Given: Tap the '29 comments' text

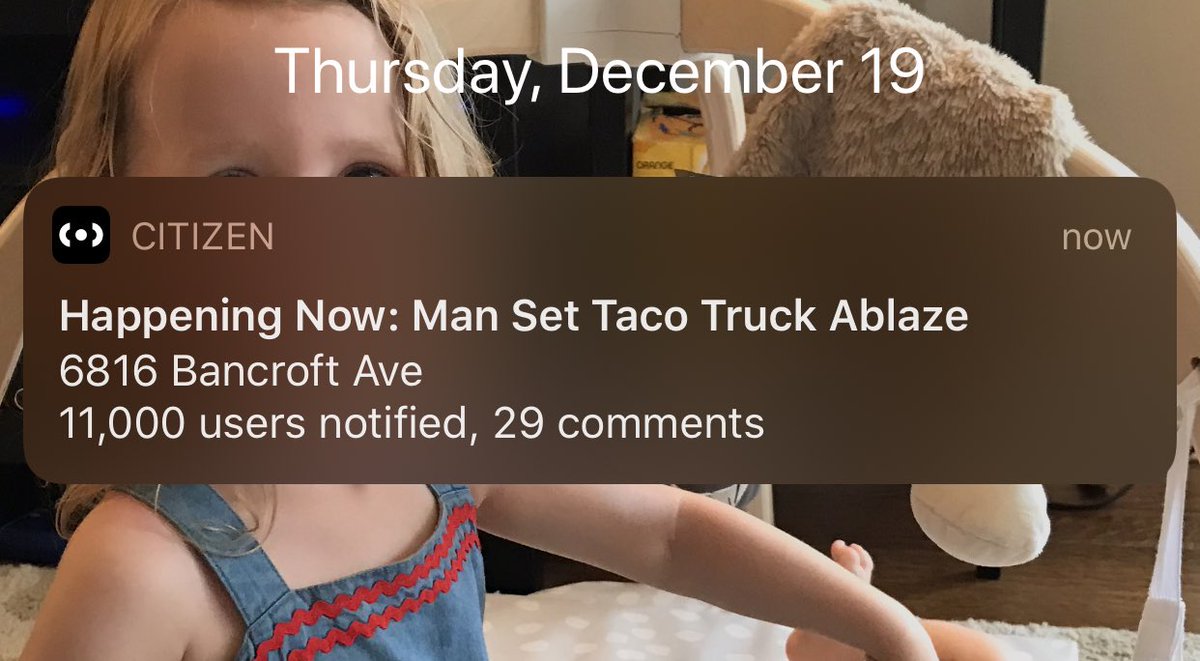Looking at the screenshot, I should pyautogui.click(x=629, y=424).
